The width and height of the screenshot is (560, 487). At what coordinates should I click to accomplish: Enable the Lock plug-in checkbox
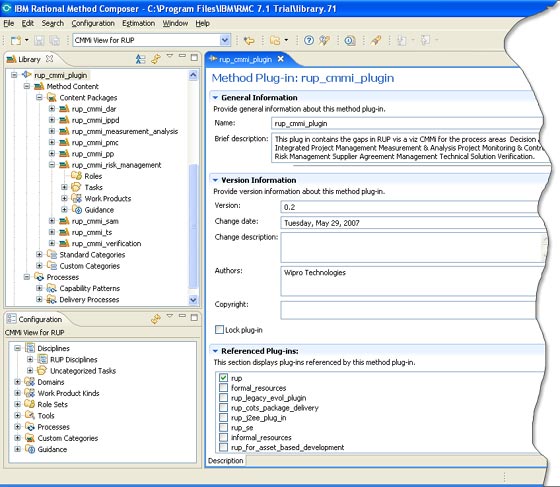(x=219, y=330)
